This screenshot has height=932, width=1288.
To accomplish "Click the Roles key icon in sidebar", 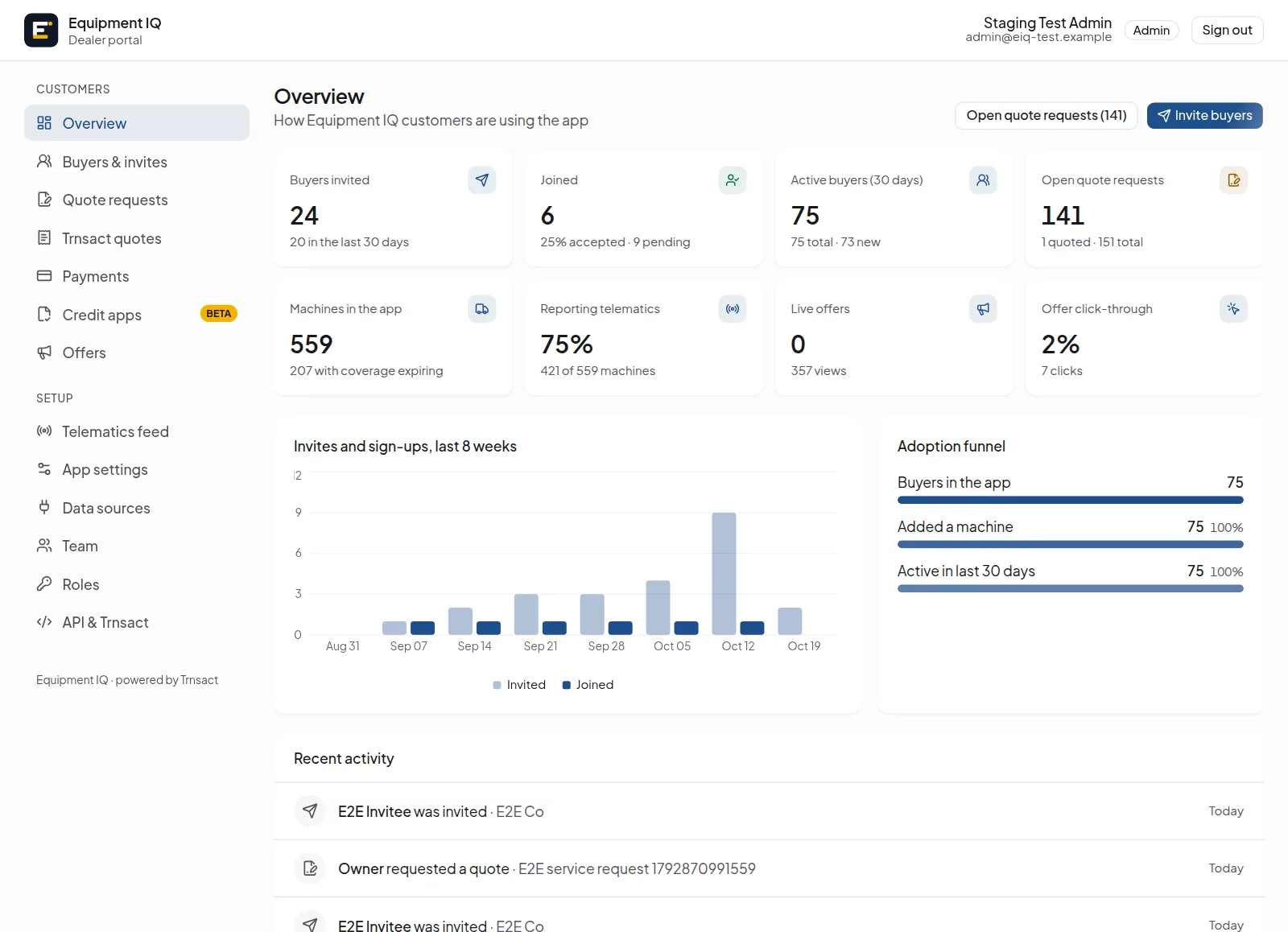I will 44,584.
